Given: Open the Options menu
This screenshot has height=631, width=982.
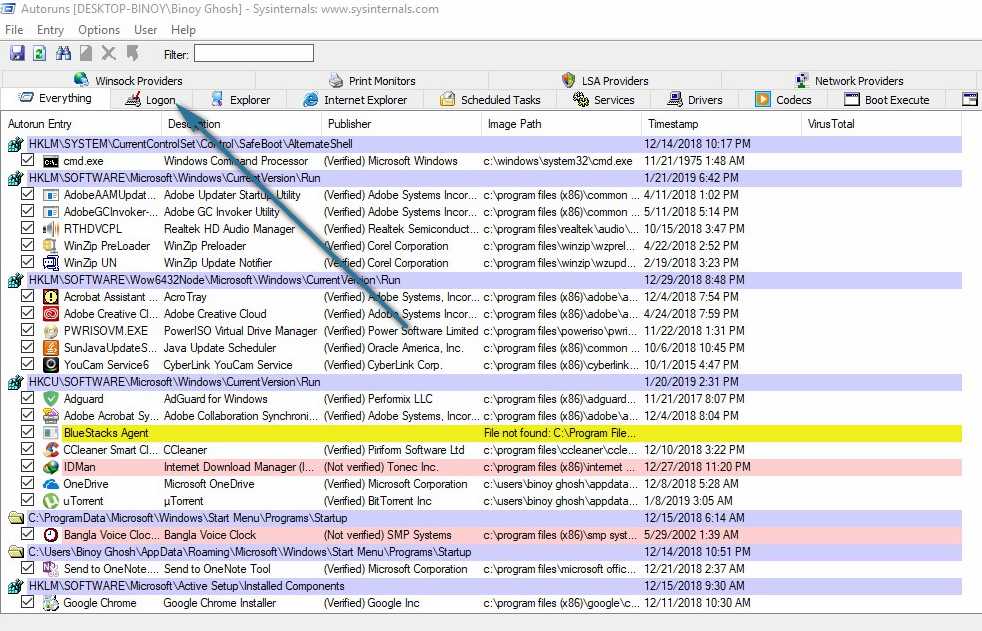Looking at the screenshot, I should point(99,30).
